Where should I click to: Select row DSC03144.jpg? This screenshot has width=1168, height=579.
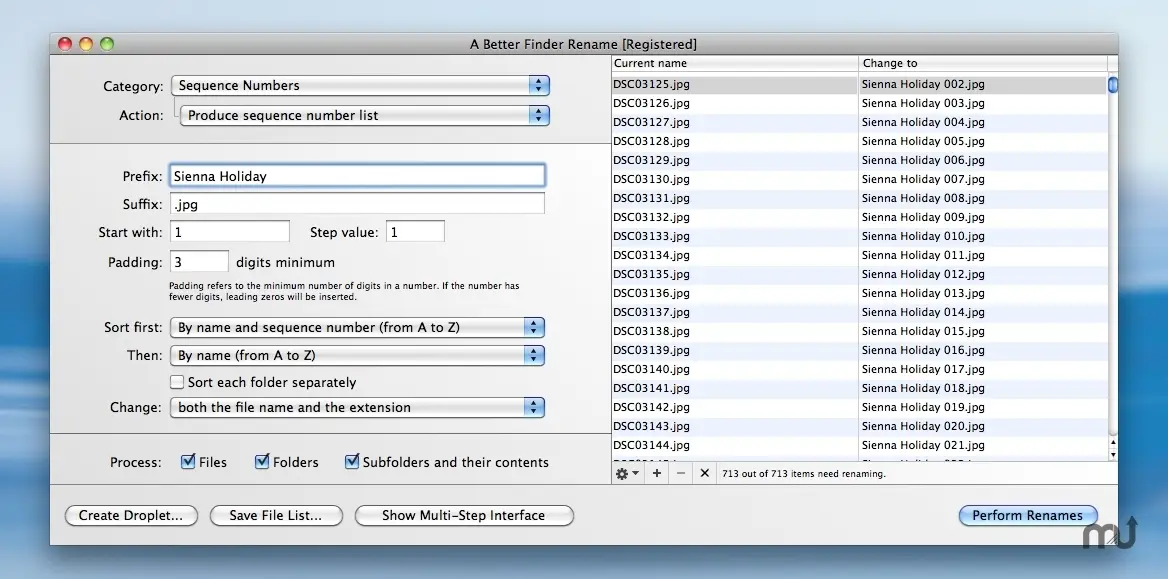860,446
